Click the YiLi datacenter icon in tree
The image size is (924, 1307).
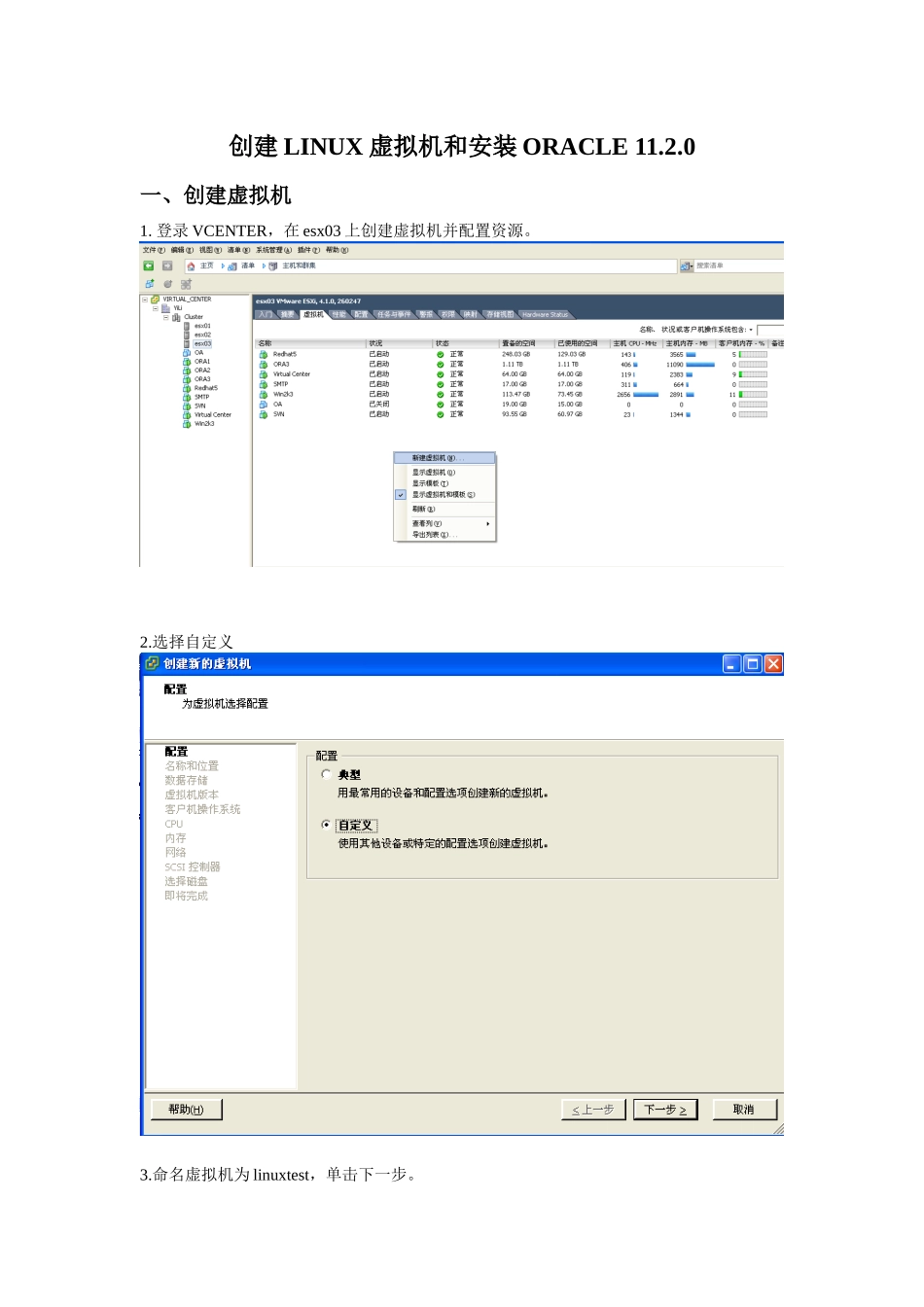pyautogui.click(x=165, y=308)
